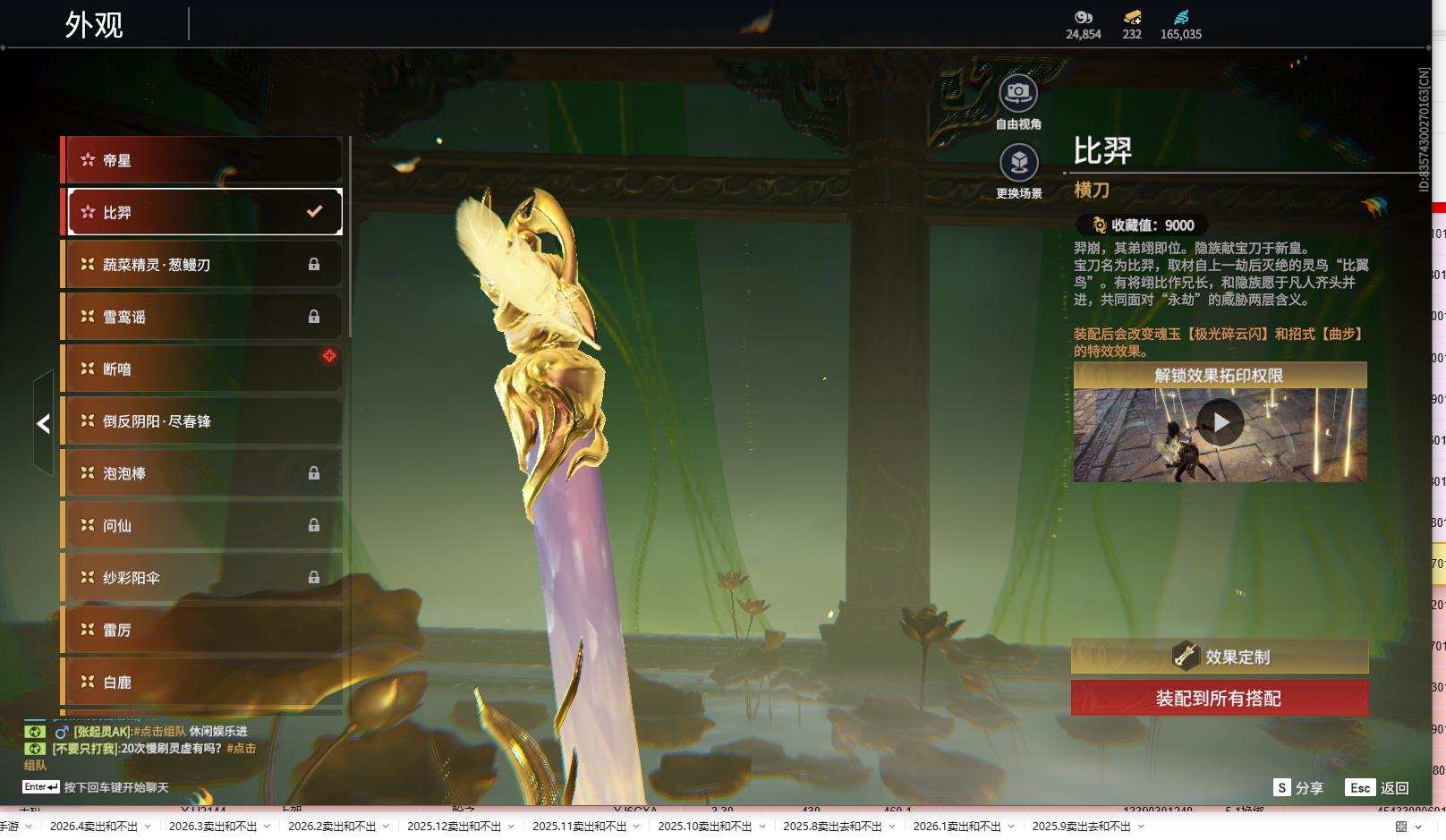
Task: Click the silver coin currency icon above 24,854
Action: pos(1083,17)
